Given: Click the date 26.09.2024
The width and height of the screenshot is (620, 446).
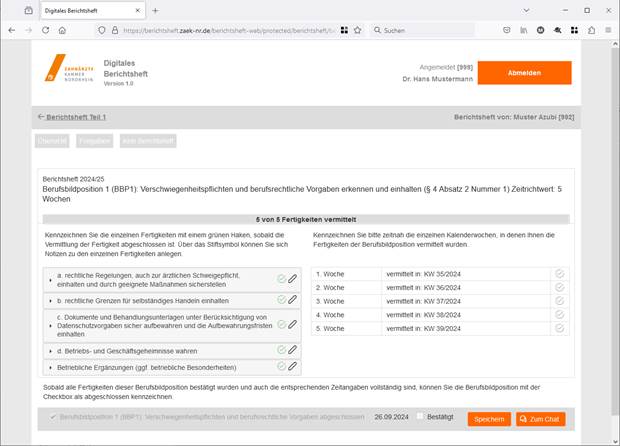Looking at the screenshot, I should 391,417.
